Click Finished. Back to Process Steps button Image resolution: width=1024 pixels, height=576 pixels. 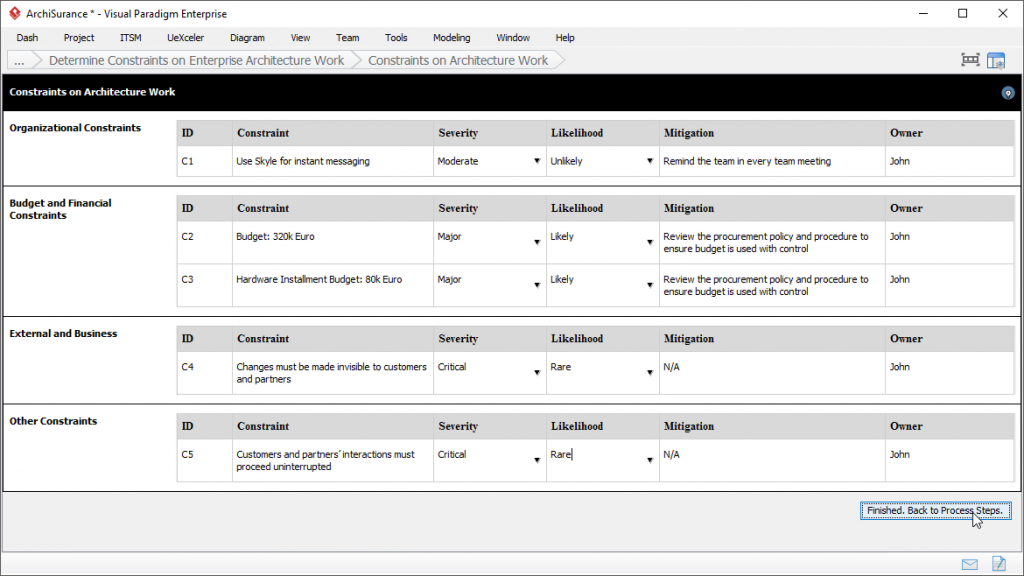935,511
